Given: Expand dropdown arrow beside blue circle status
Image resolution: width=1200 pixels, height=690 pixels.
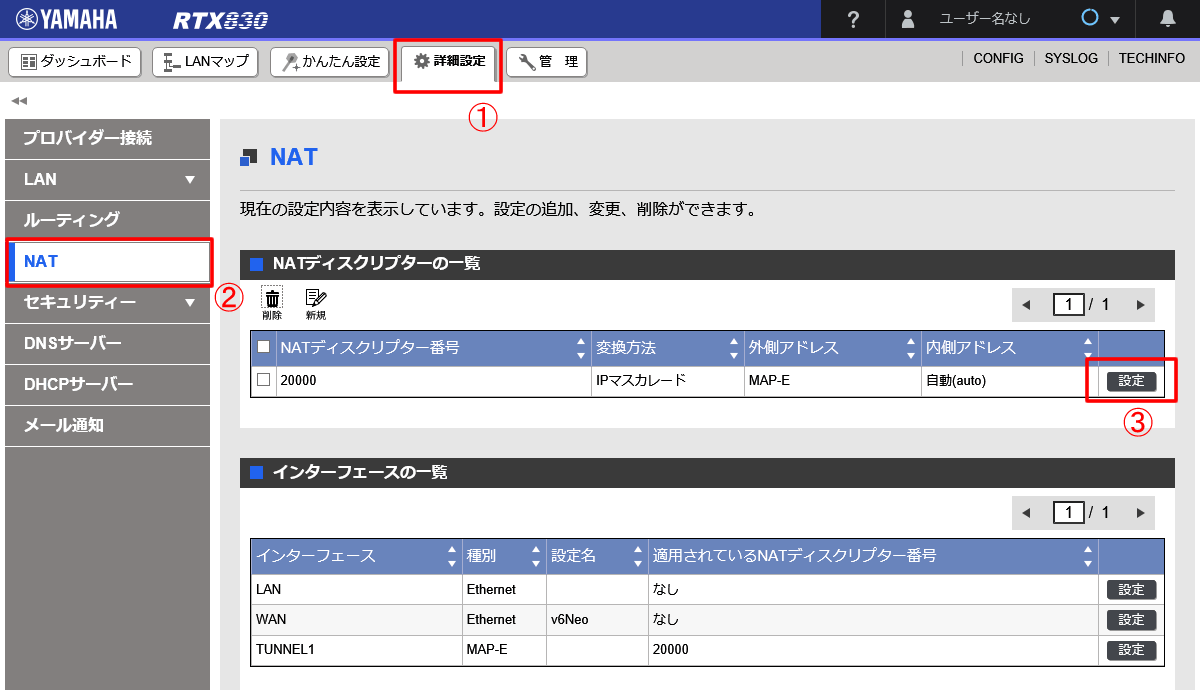Looking at the screenshot, I should (x=1114, y=20).
